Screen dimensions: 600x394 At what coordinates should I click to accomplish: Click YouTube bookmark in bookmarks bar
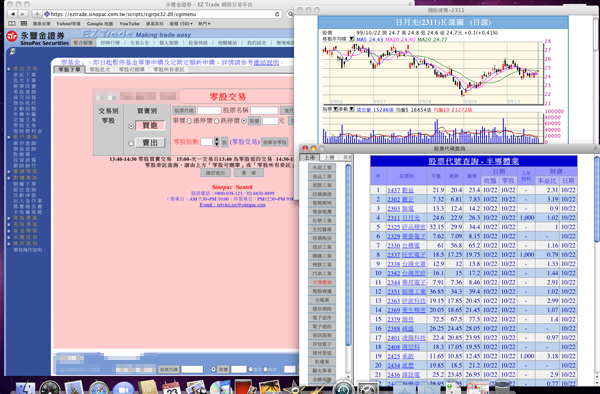[129, 24]
